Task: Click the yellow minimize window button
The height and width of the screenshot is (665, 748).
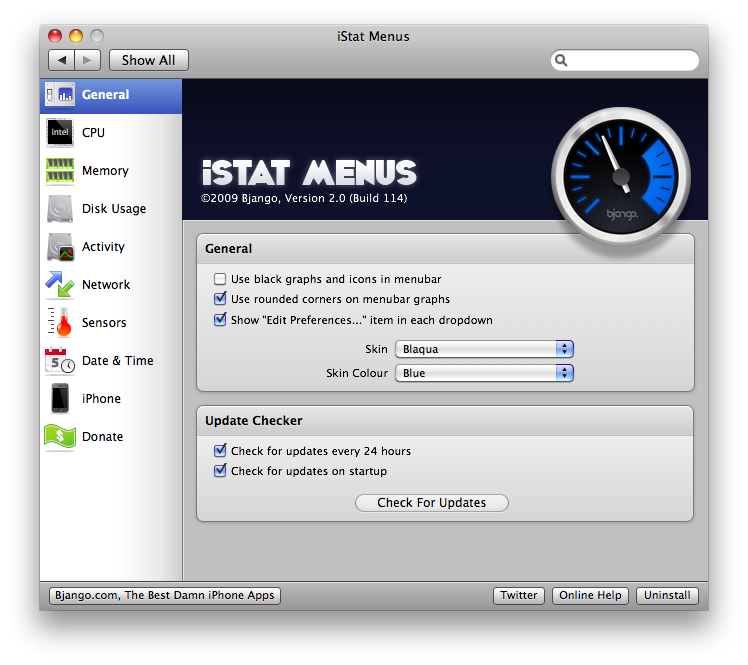Action: click(x=76, y=36)
